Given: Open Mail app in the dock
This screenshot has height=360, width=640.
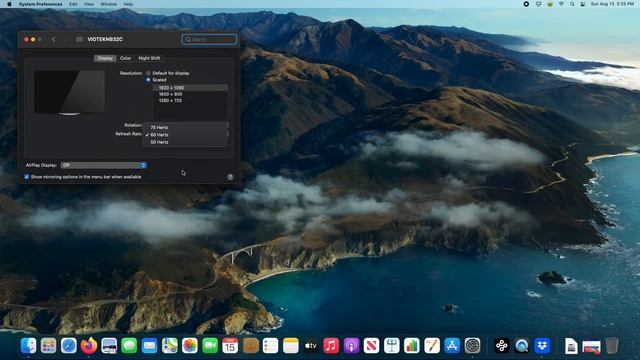Looking at the screenshot, I should coord(149,346).
